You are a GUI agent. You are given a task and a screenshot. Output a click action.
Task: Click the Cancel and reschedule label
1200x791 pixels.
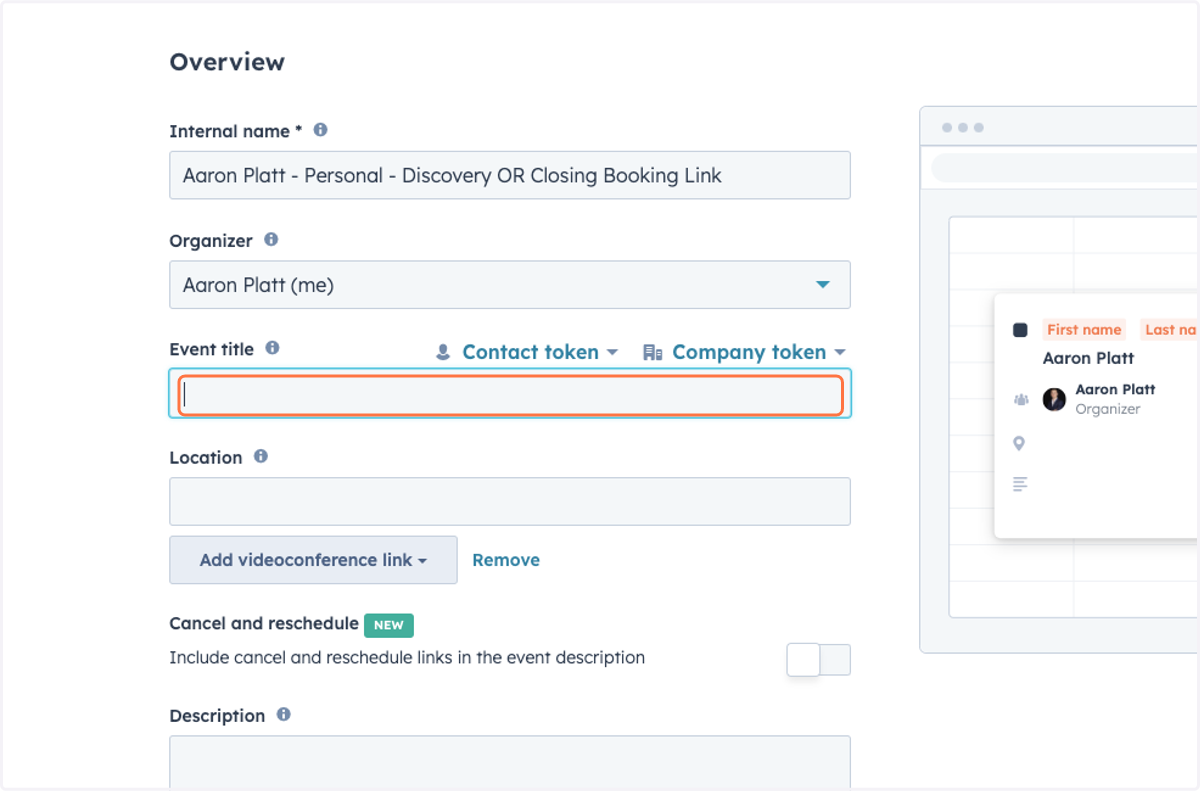[x=264, y=623]
